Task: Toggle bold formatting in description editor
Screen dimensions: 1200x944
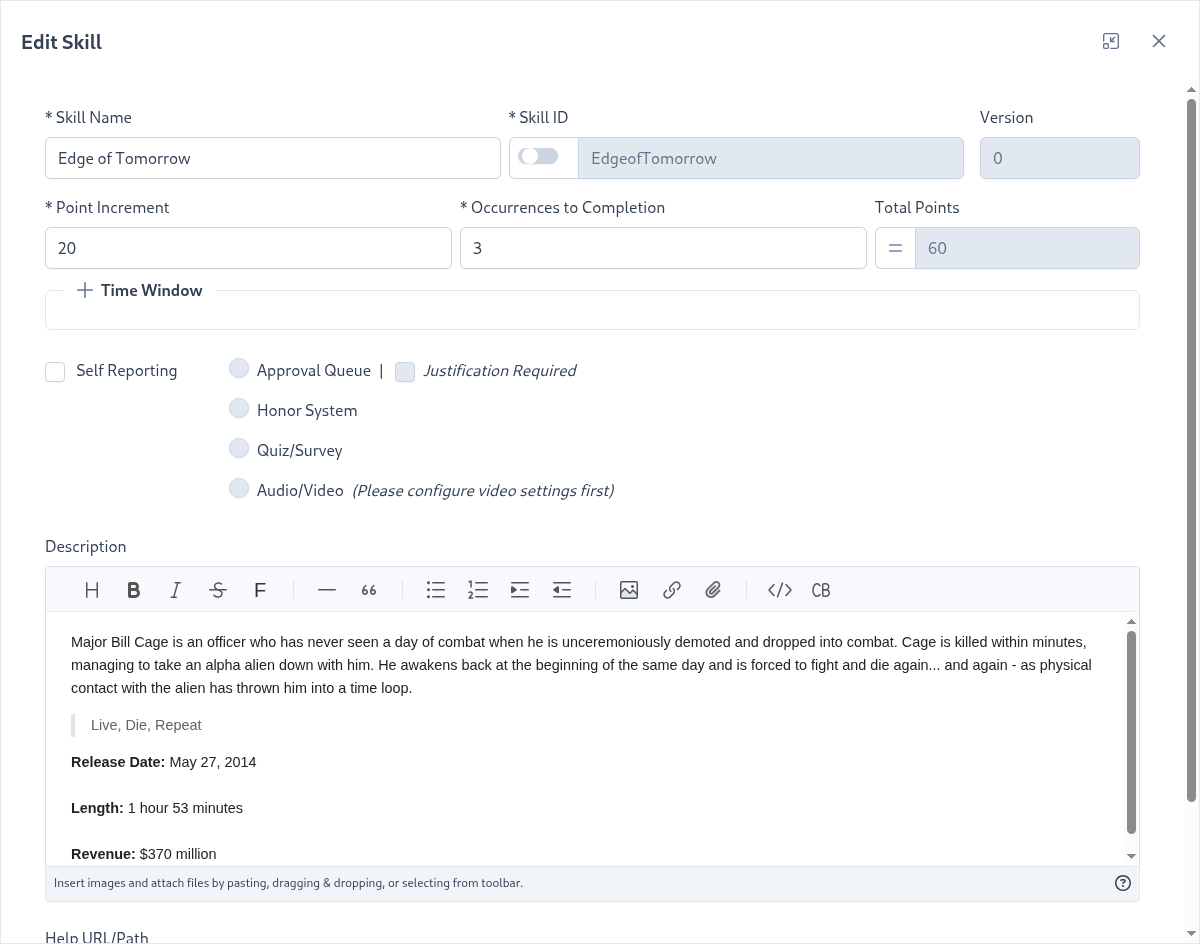Action: [134, 590]
